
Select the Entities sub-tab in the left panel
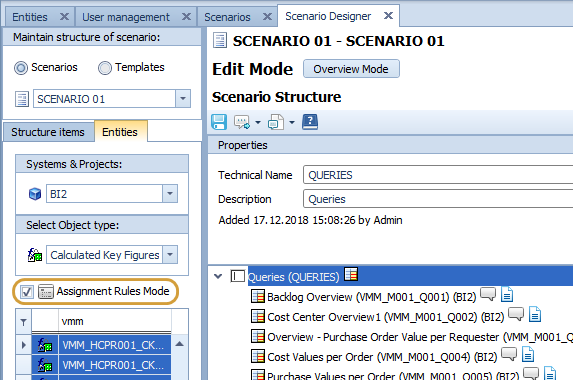point(120,132)
